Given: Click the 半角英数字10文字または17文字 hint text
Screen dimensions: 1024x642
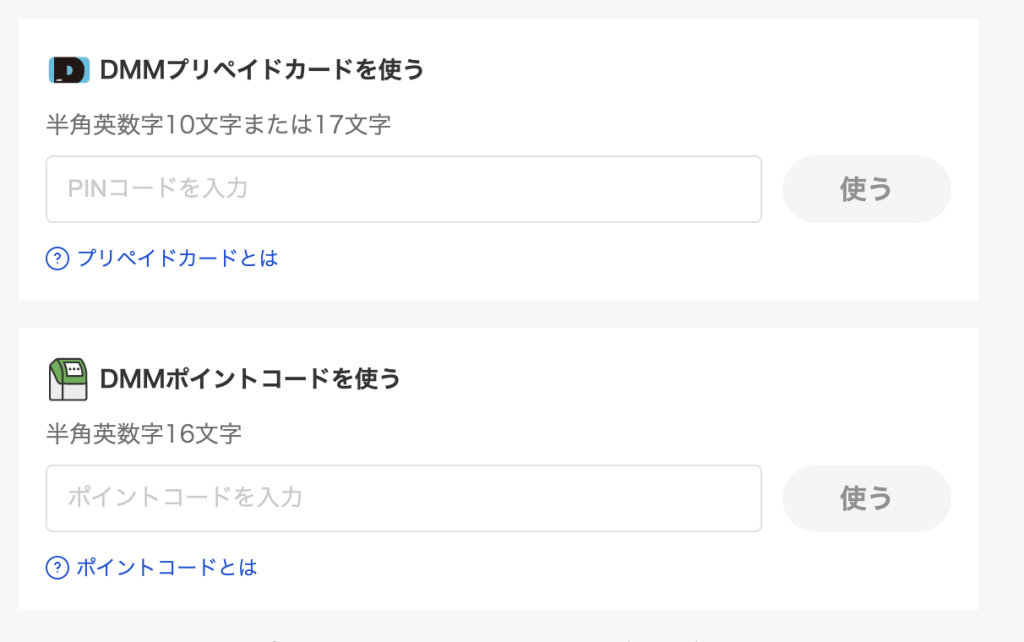Looking at the screenshot, I should pos(218,126).
